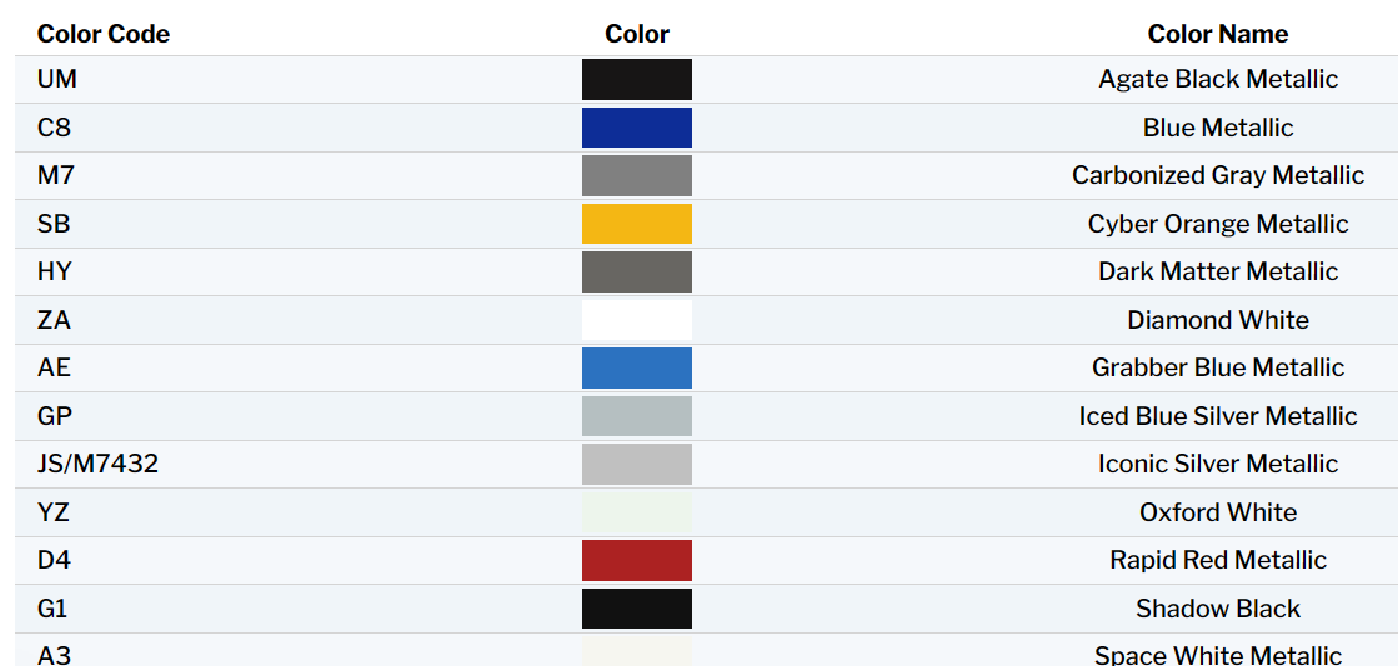Click the Color Name column header

click(x=1217, y=34)
